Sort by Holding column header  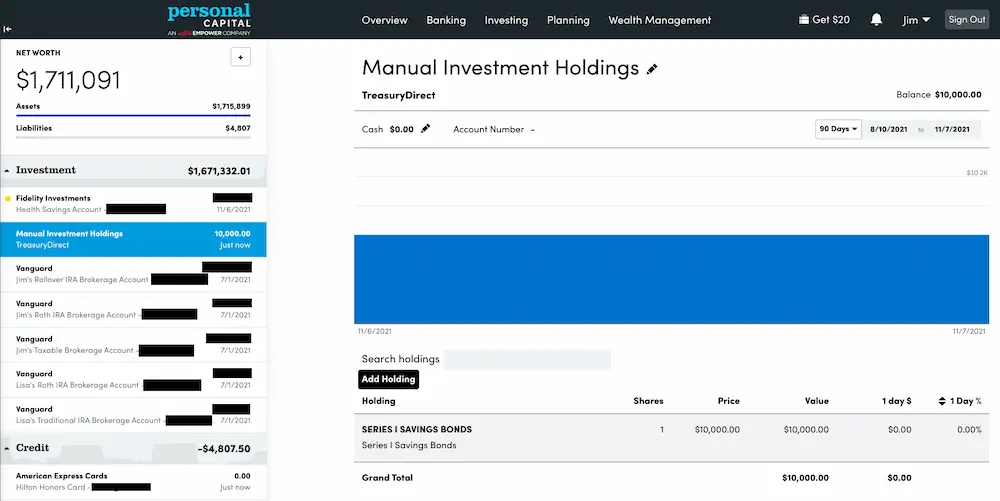pos(378,401)
